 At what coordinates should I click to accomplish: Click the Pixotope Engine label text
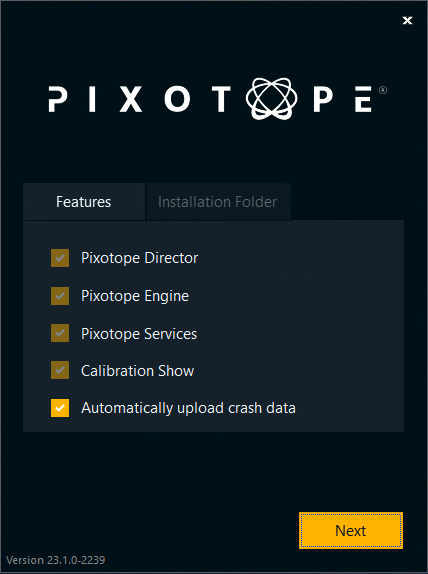(x=135, y=296)
